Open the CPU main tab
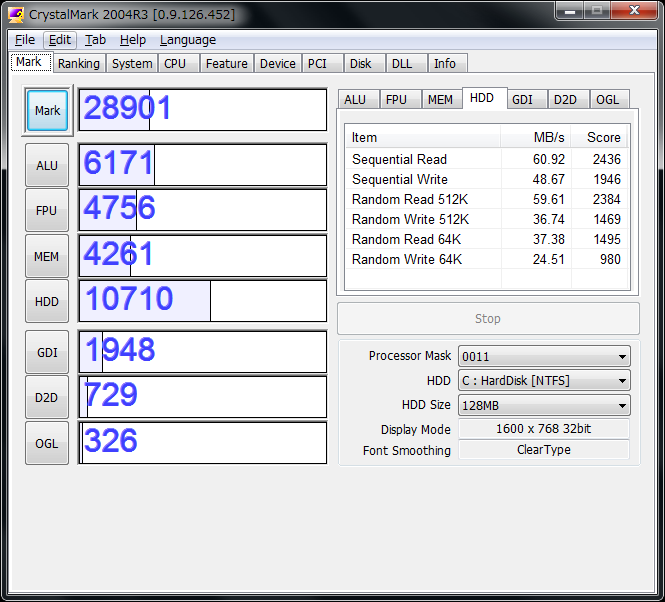 pos(179,64)
